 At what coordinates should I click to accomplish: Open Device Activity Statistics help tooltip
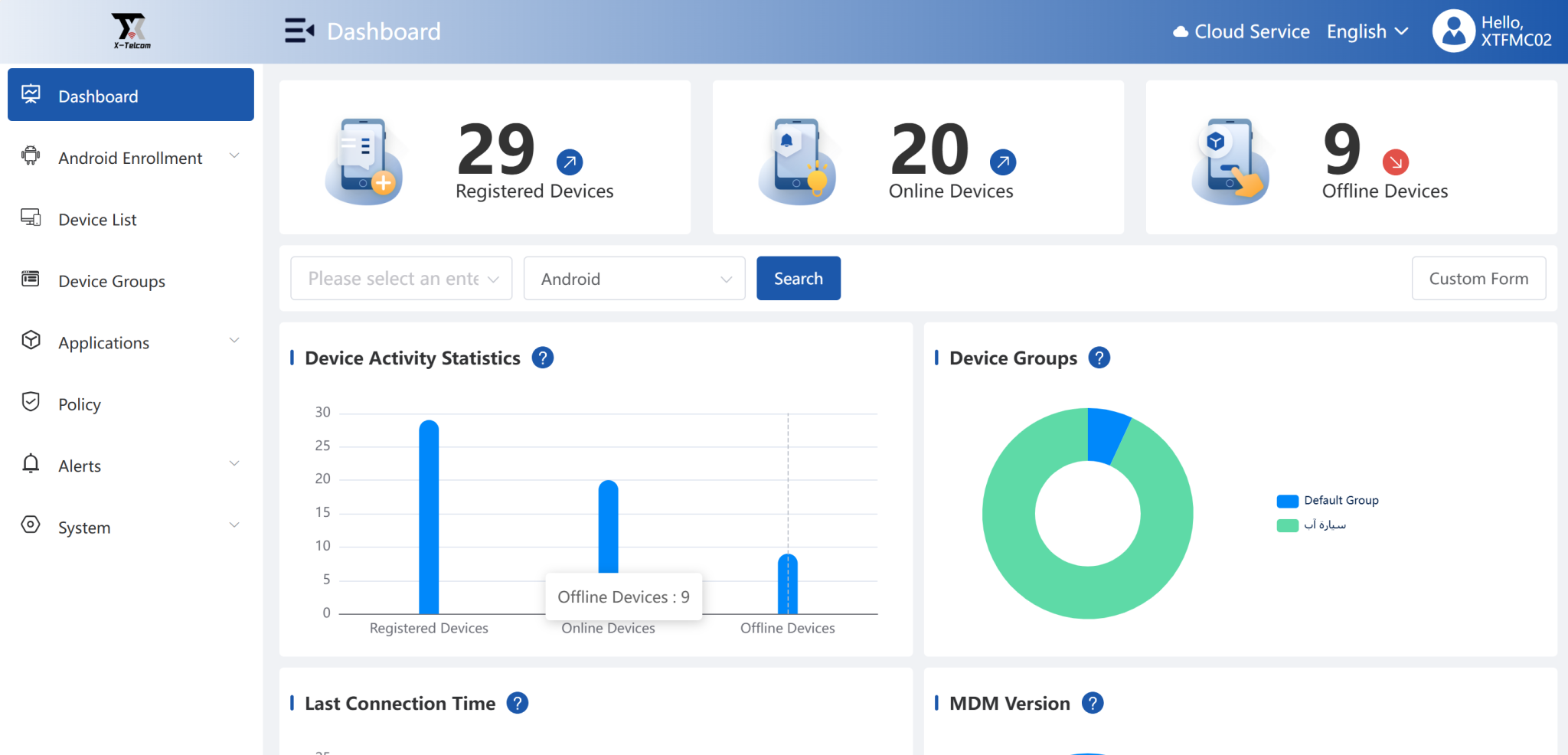[542, 357]
